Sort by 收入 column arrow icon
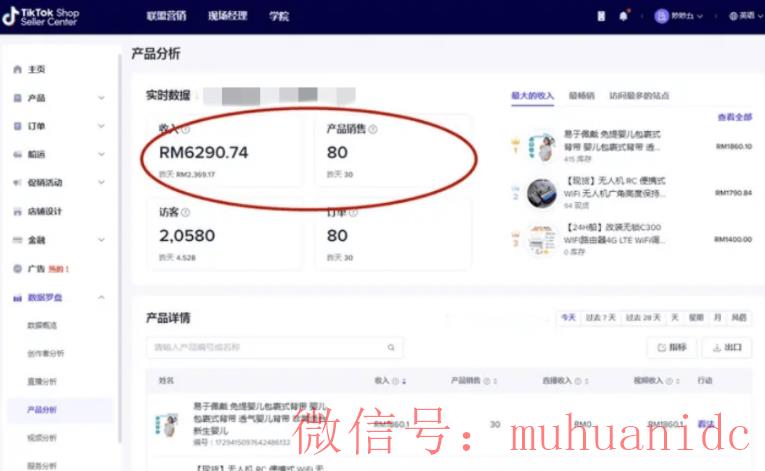Viewport: 765px width, 471px height. tap(404, 381)
